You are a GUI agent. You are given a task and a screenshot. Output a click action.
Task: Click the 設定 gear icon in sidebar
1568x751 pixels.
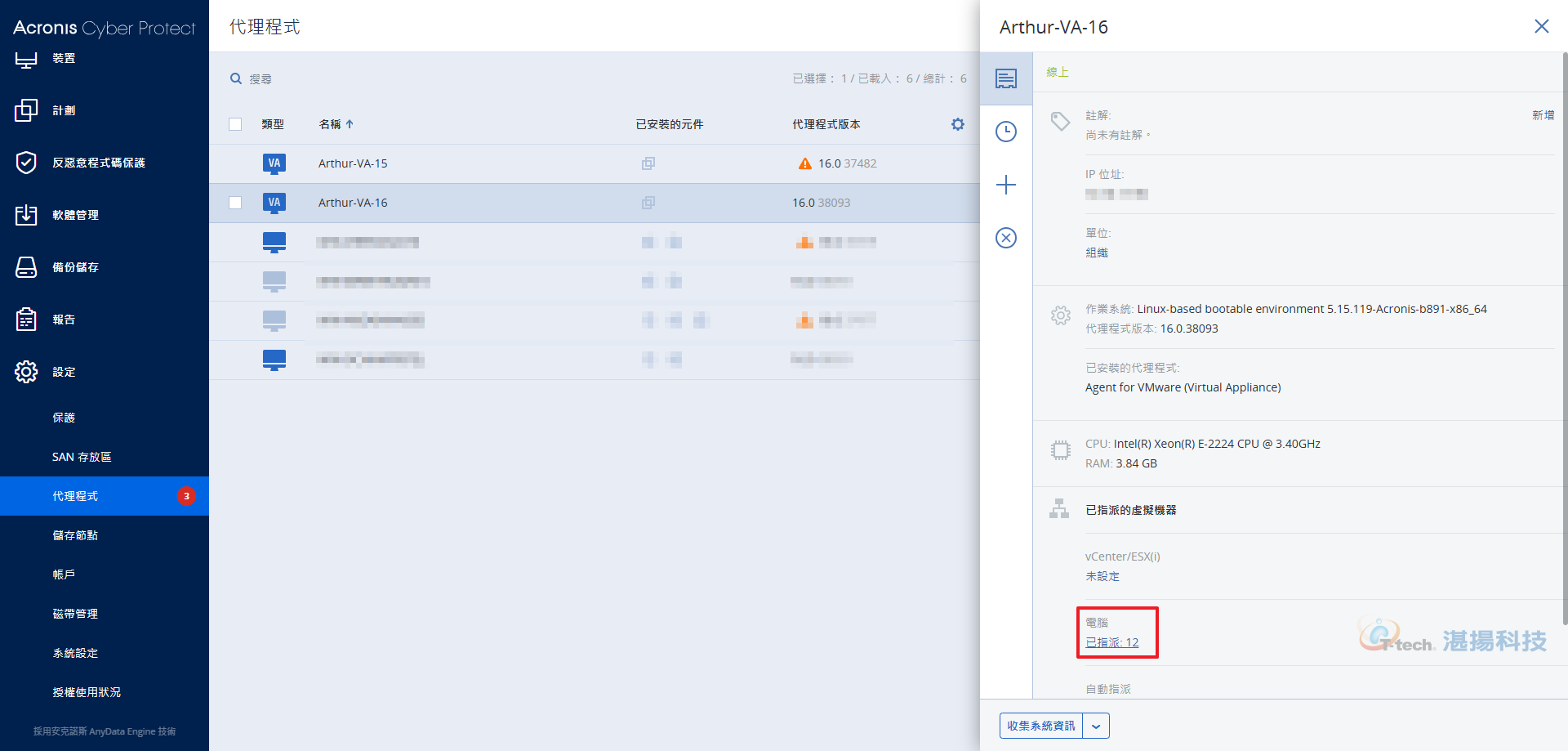[x=26, y=372]
